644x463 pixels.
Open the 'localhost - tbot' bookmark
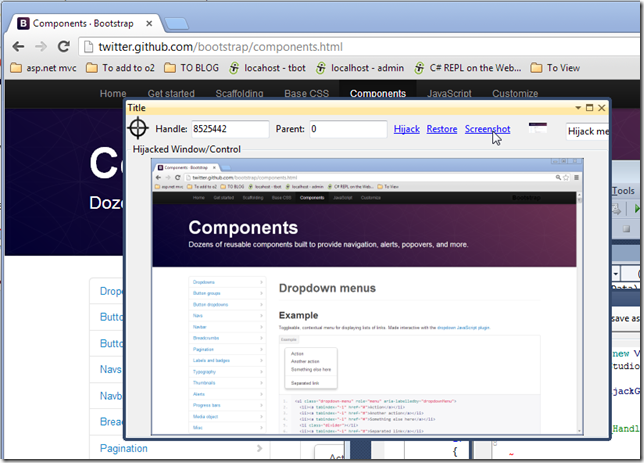point(268,68)
